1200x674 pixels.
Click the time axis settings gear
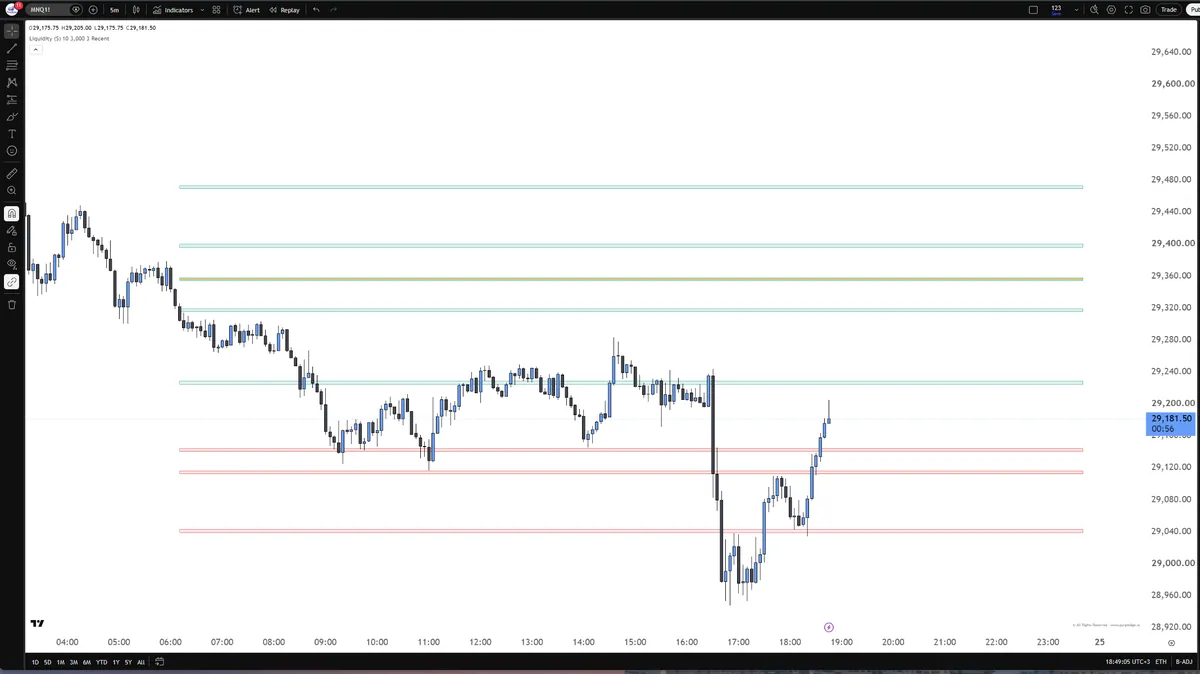(1171, 643)
